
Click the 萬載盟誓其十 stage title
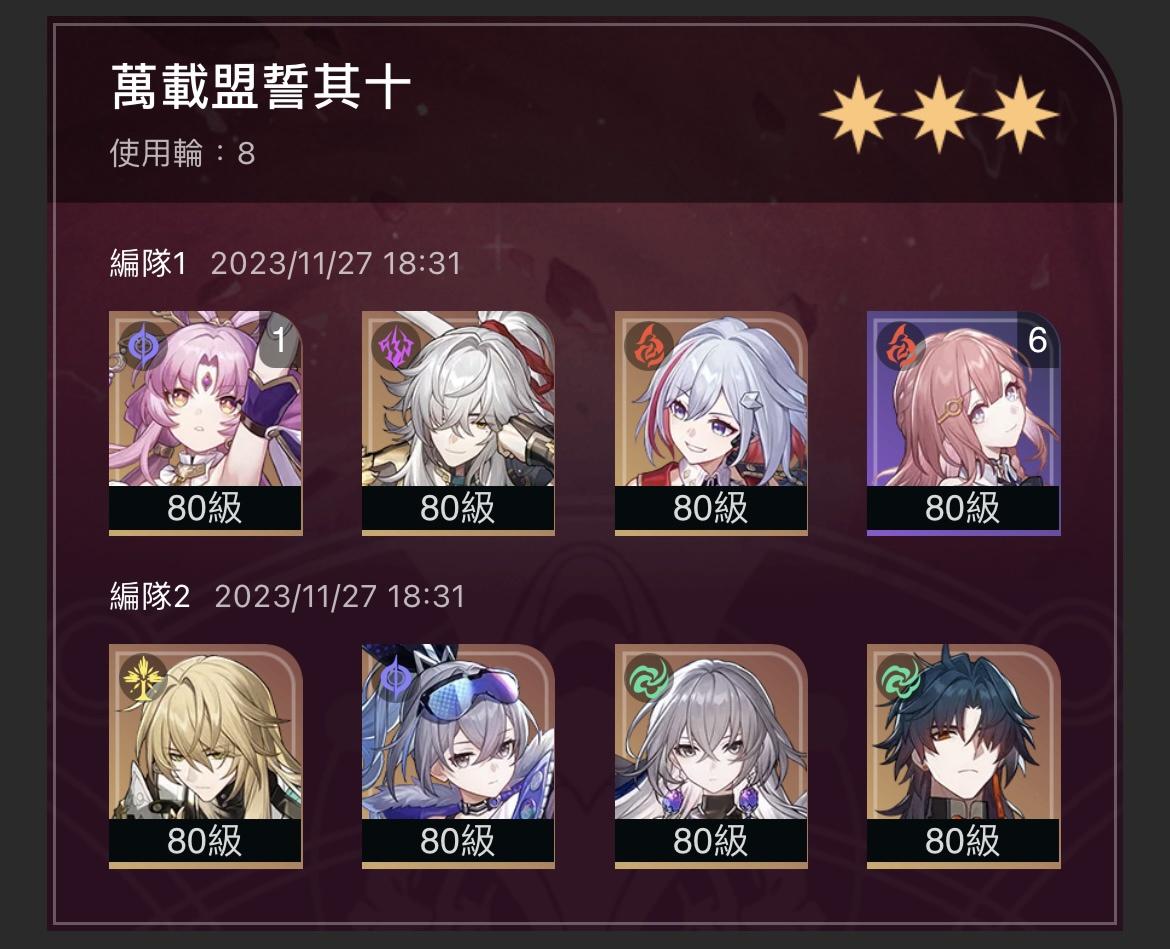261,87
